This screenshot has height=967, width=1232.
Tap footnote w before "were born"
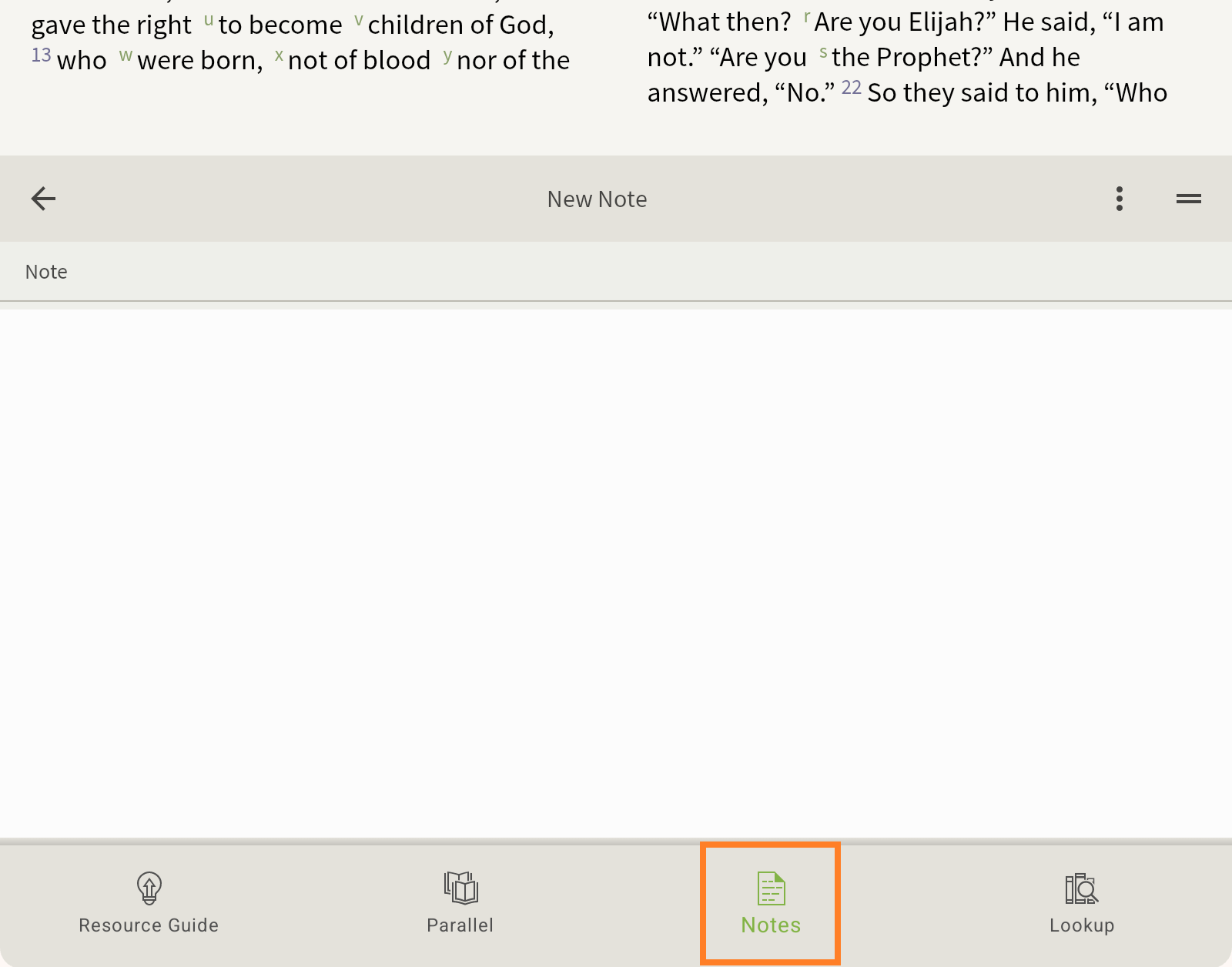point(126,55)
